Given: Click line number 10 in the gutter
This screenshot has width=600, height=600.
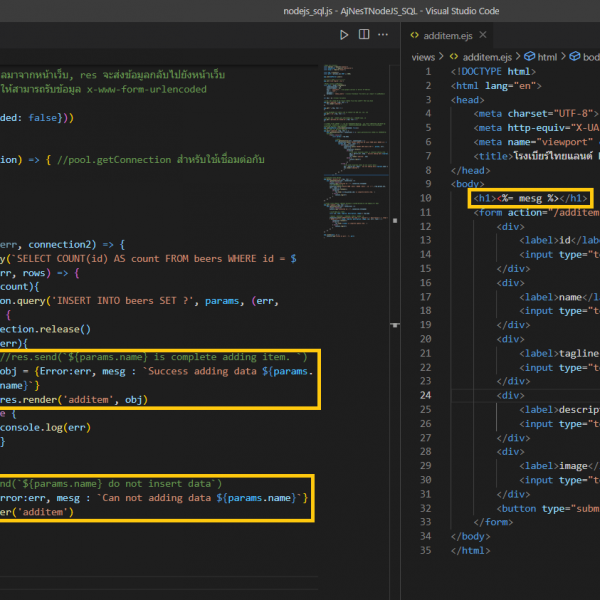Looking at the screenshot, I should (x=427, y=198).
